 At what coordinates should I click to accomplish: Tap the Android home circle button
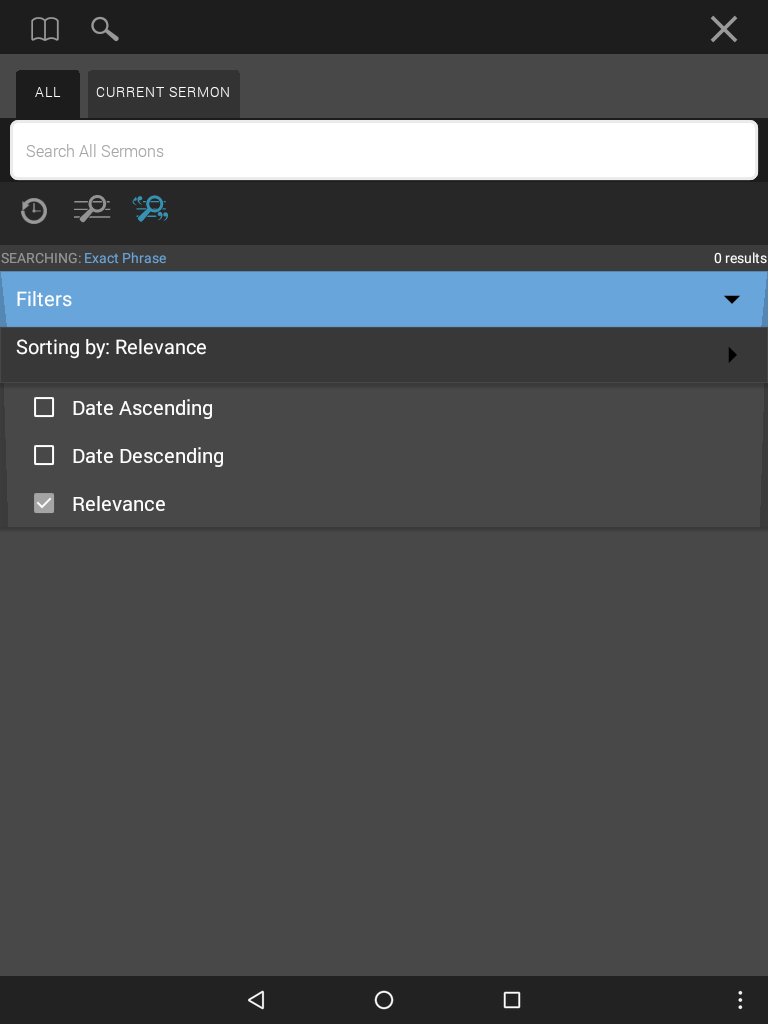[384, 1000]
